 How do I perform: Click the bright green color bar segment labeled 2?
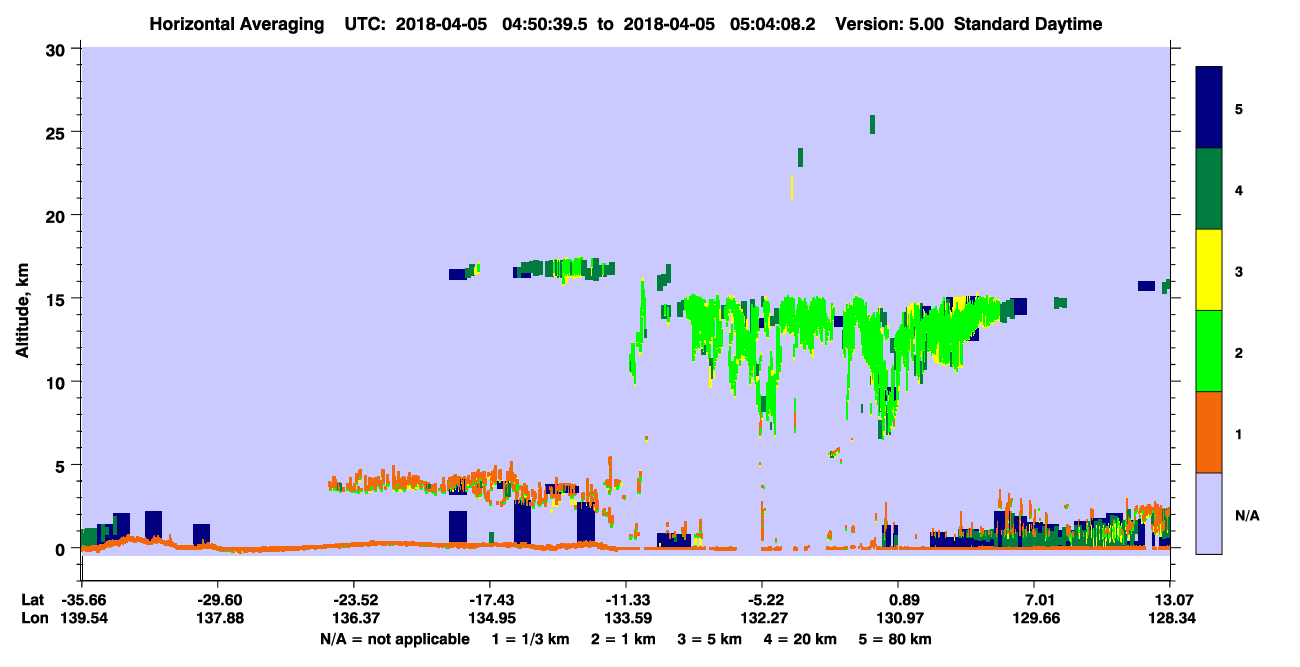(x=1209, y=351)
